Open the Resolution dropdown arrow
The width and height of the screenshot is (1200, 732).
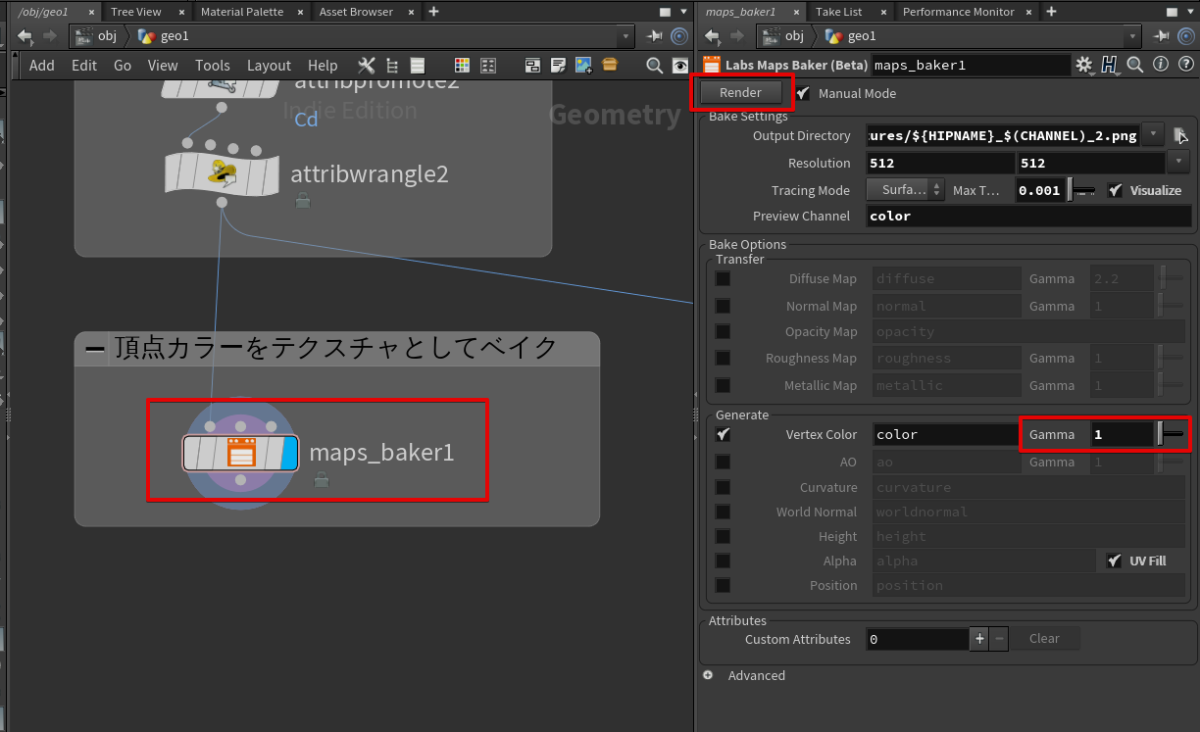[x=1180, y=162]
